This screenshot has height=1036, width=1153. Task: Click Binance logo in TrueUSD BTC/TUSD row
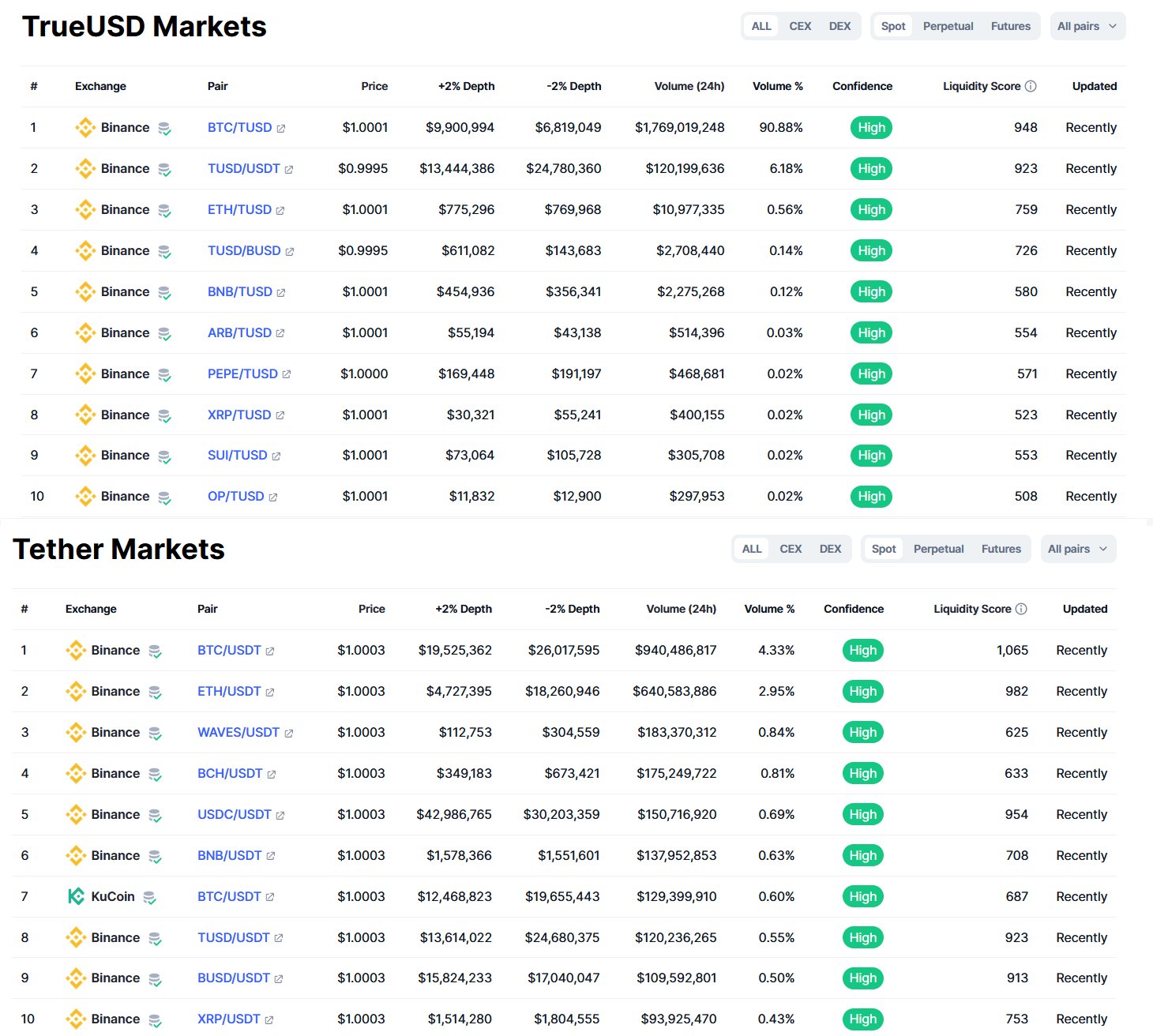tap(85, 128)
